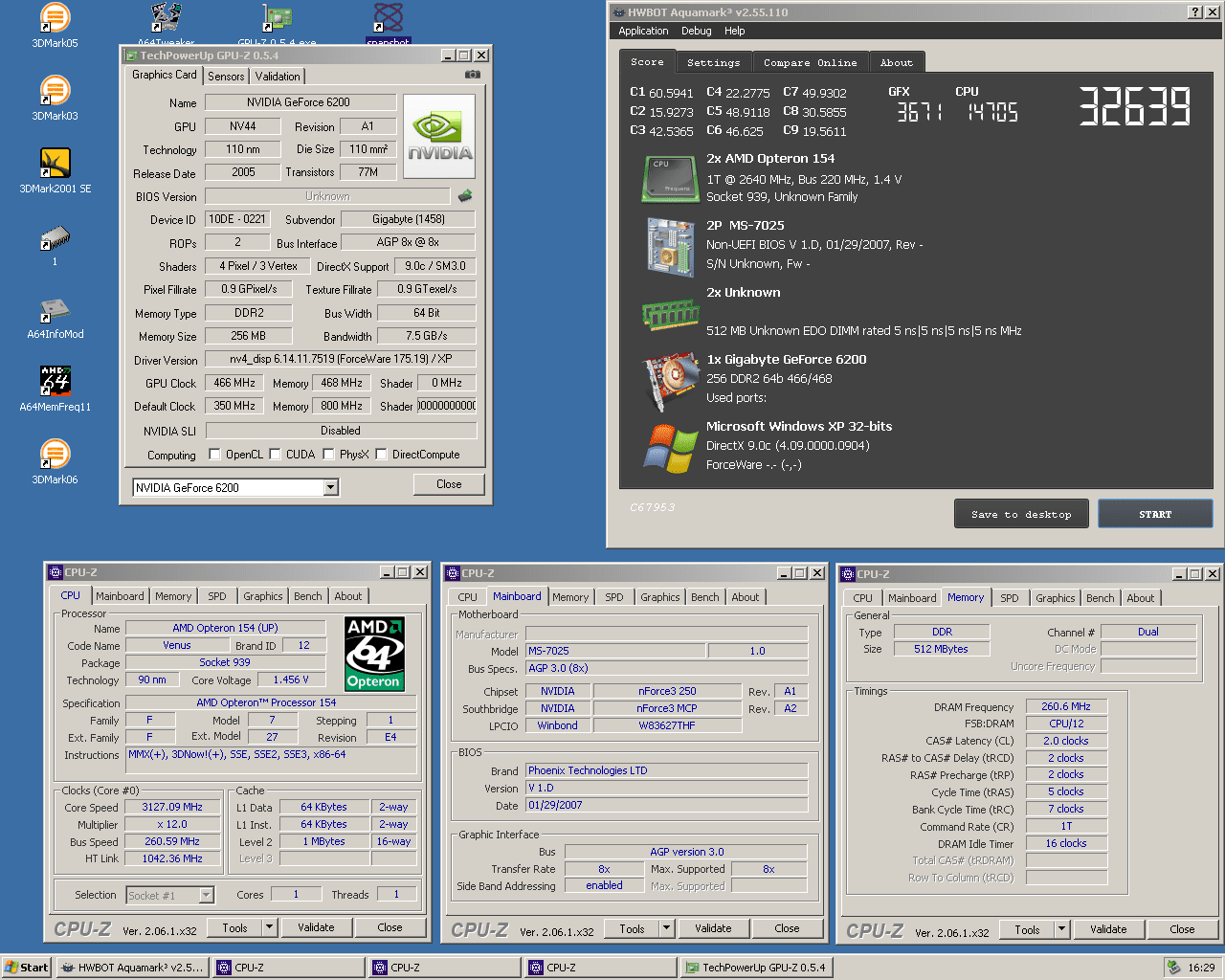Image resolution: width=1225 pixels, height=980 pixels.
Task: Click the system tray icon next to the clock
Action: (x=1173, y=968)
